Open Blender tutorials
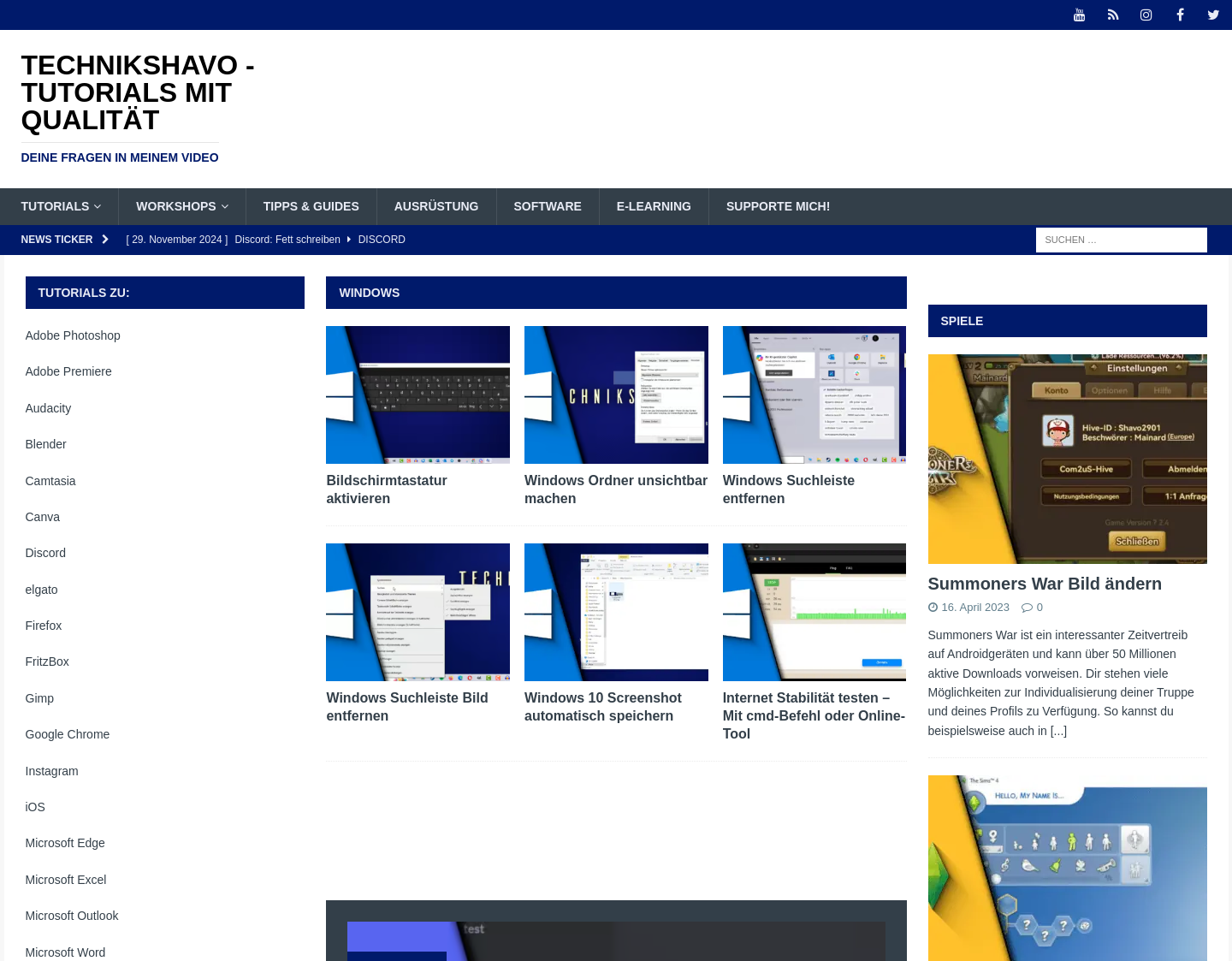Viewport: 1232px width, 961px height. click(46, 444)
